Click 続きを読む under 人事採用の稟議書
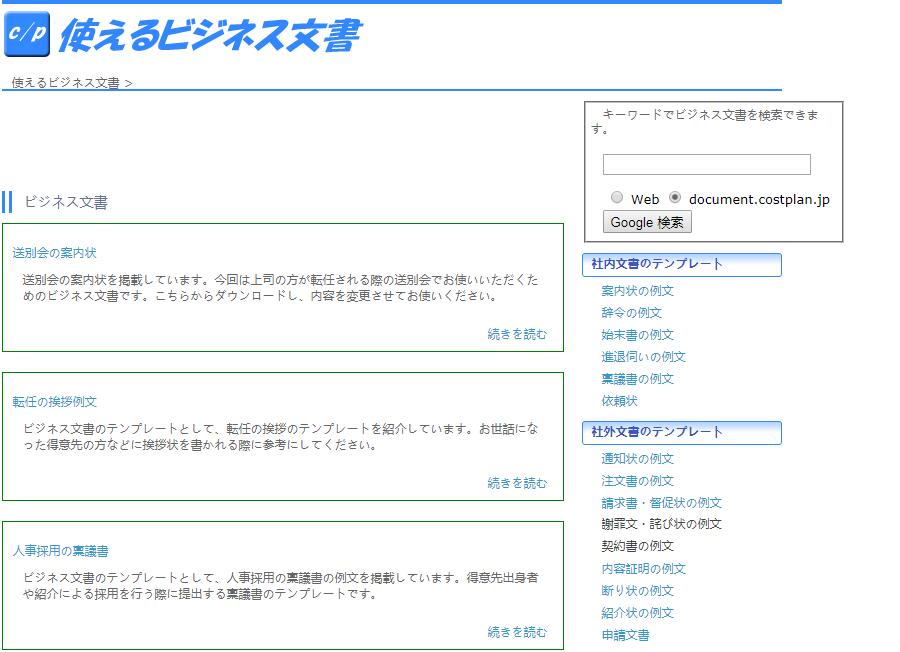Viewport: 900px width, 652px height. coord(517,632)
